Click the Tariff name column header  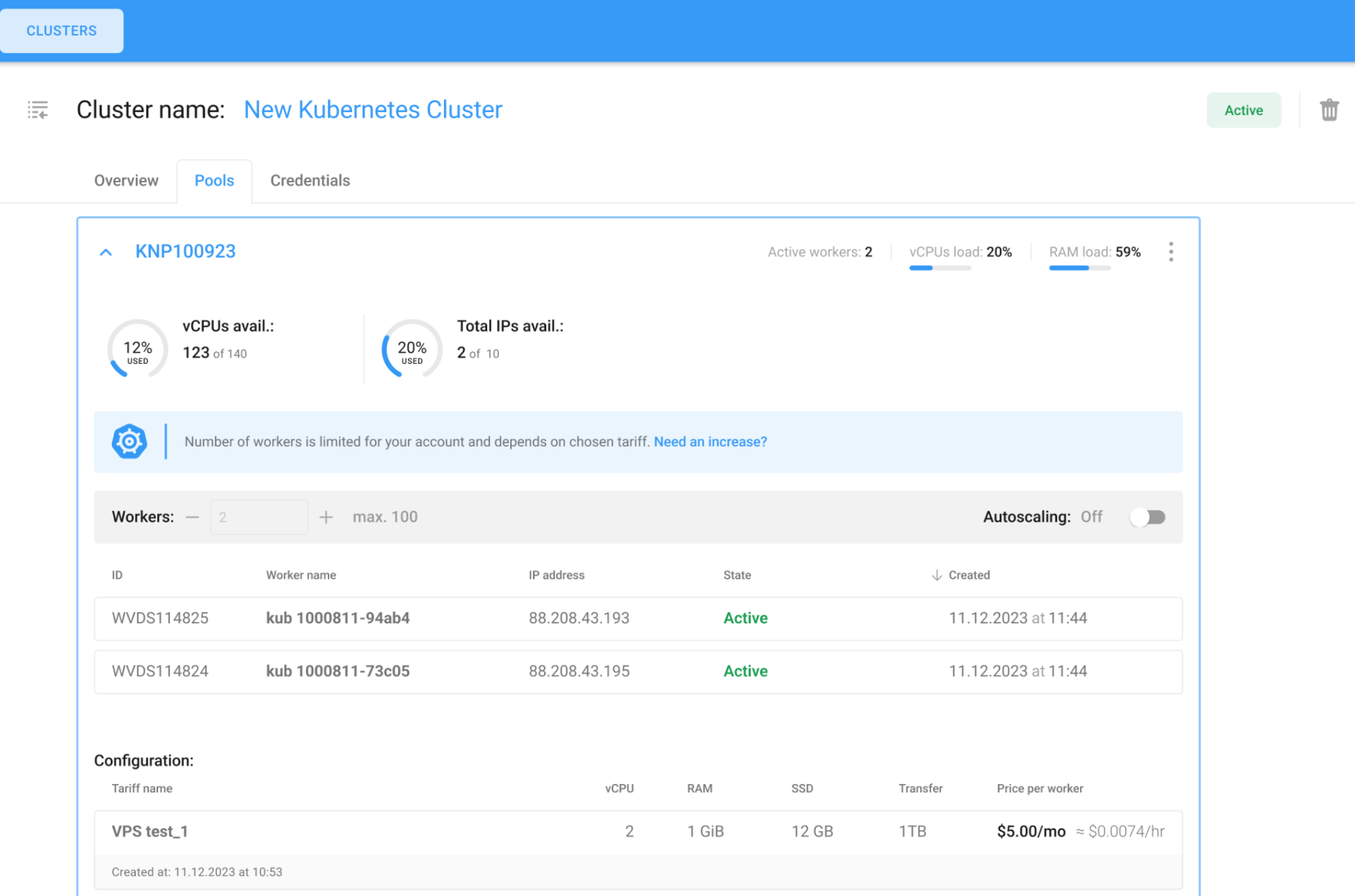tap(142, 789)
